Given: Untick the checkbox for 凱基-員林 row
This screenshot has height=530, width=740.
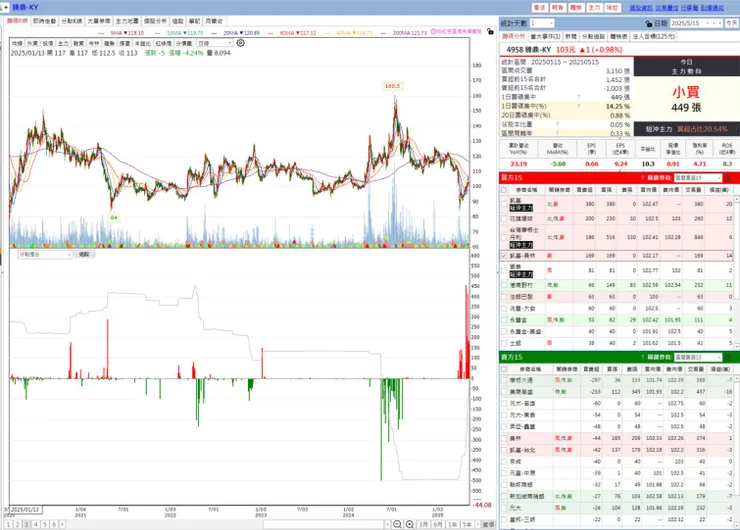Looking at the screenshot, I should pyautogui.click(x=504, y=256).
